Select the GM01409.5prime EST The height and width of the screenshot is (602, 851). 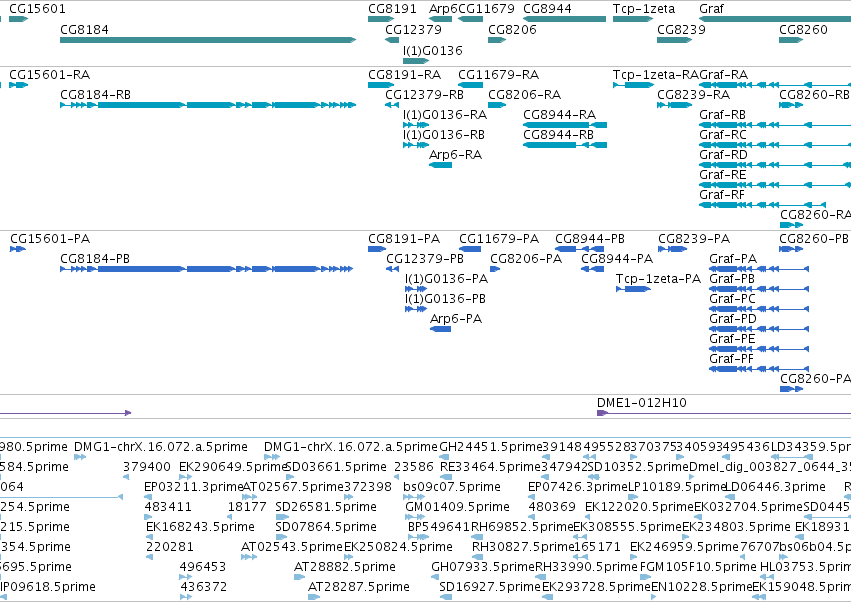[x=415, y=517]
